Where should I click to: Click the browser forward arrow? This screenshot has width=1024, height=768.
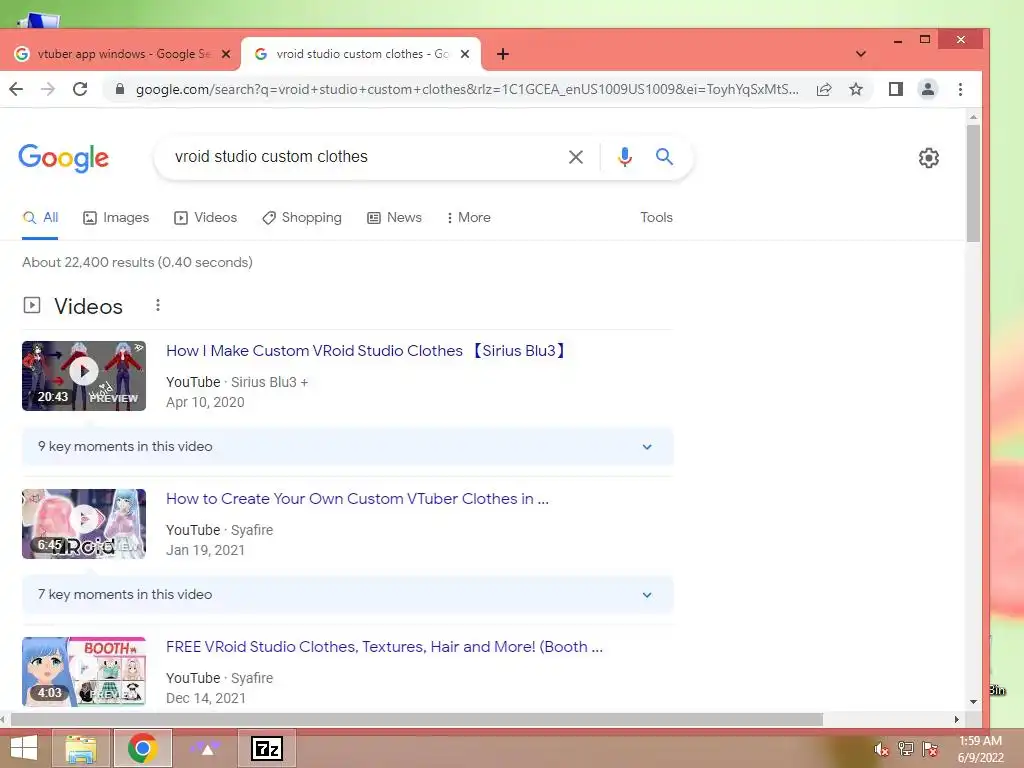pyautogui.click(x=48, y=89)
